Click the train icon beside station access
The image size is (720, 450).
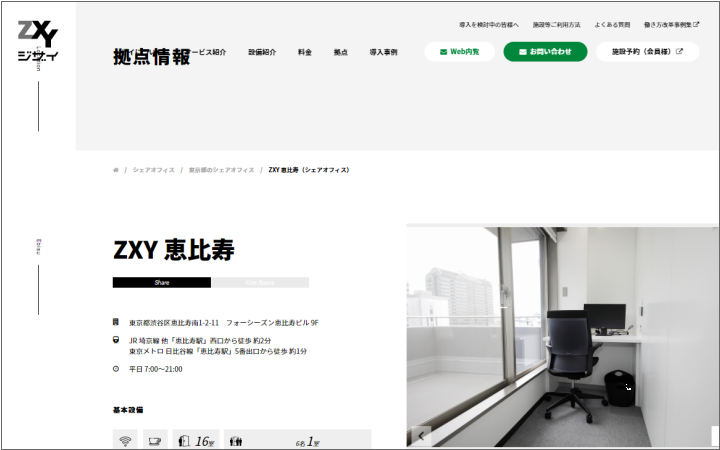pos(116,340)
